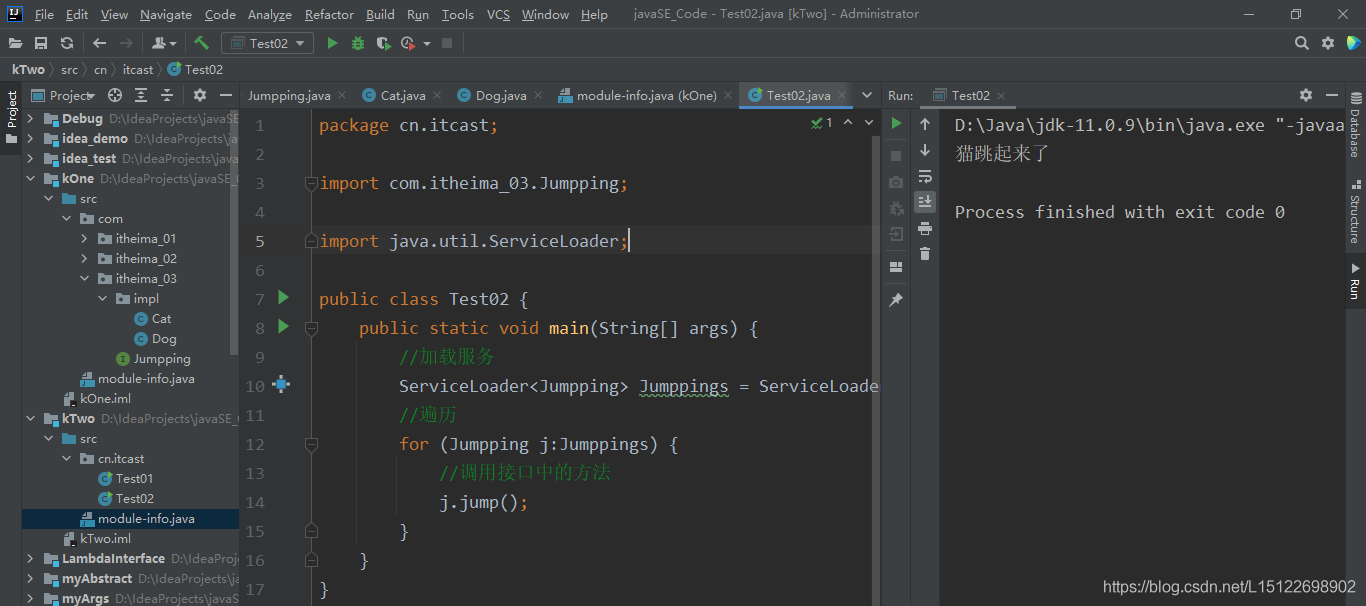
Task: Open the Refactor menu
Action: pyautogui.click(x=329, y=15)
